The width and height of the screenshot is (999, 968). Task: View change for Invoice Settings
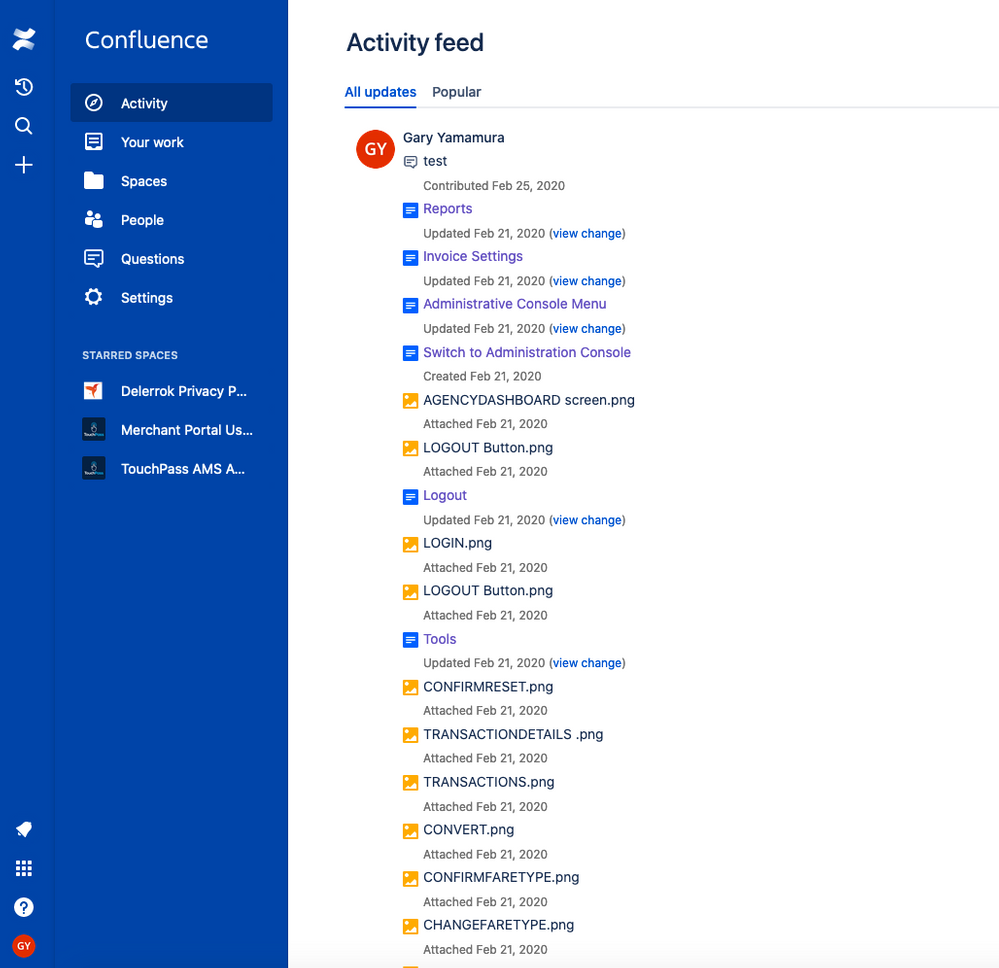[587, 281]
